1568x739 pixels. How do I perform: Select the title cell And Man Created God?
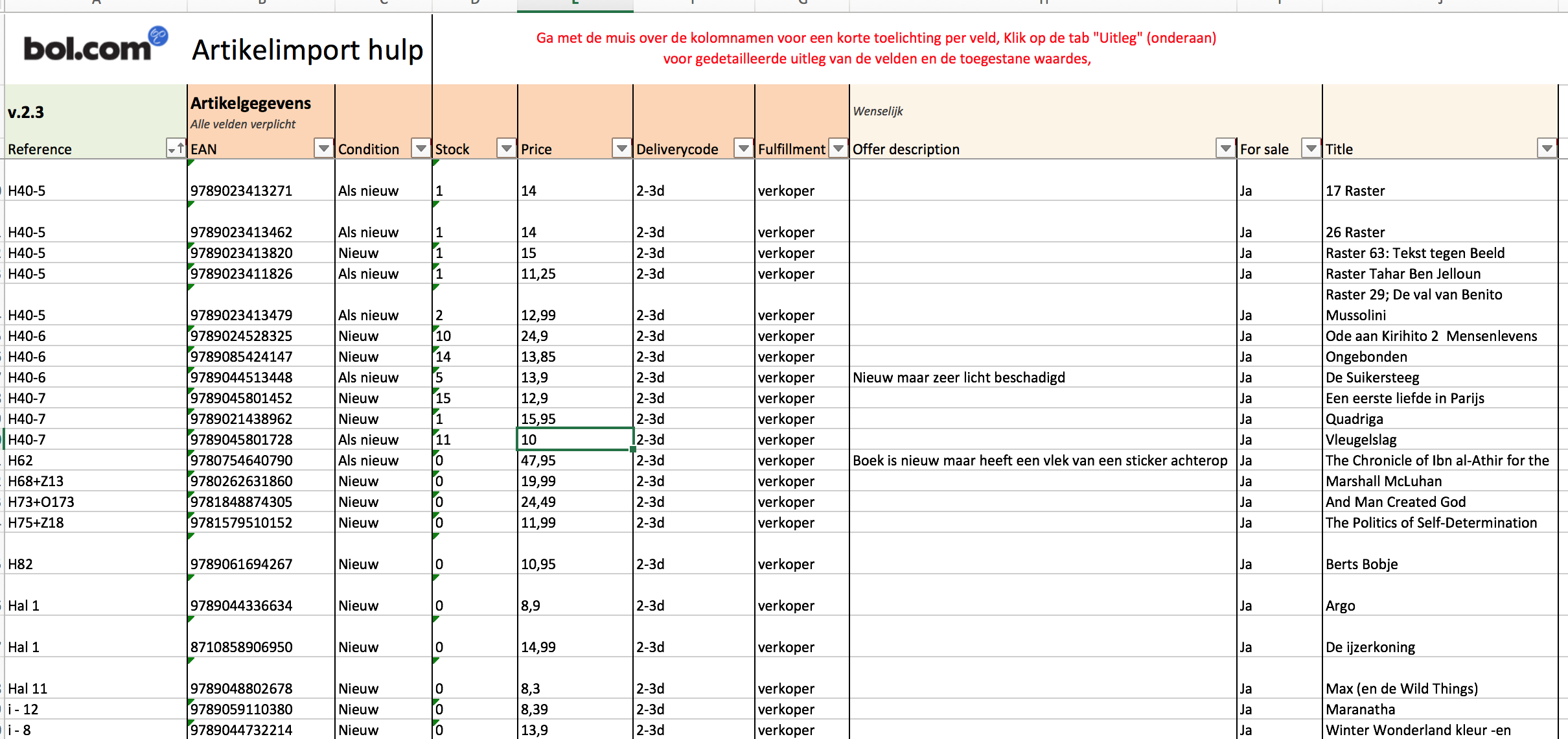pos(1440,502)
